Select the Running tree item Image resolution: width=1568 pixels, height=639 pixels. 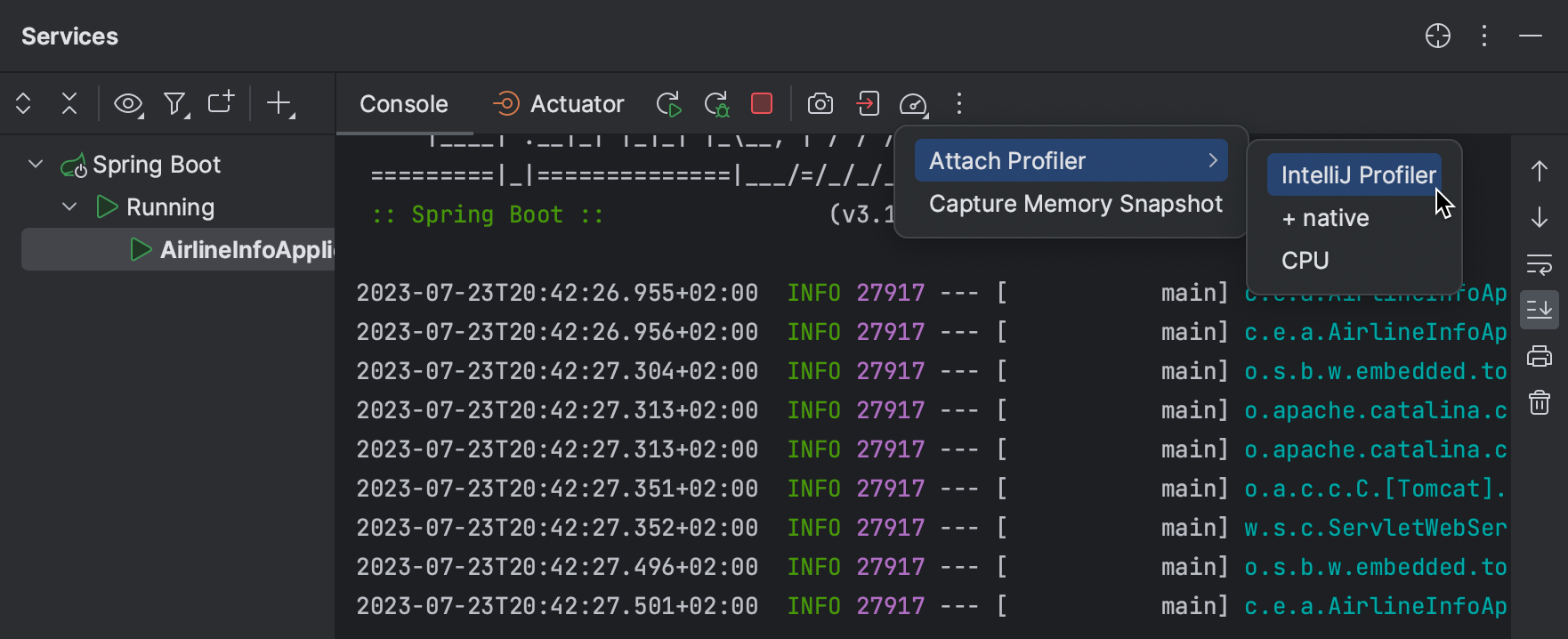(x=170, y=207)
